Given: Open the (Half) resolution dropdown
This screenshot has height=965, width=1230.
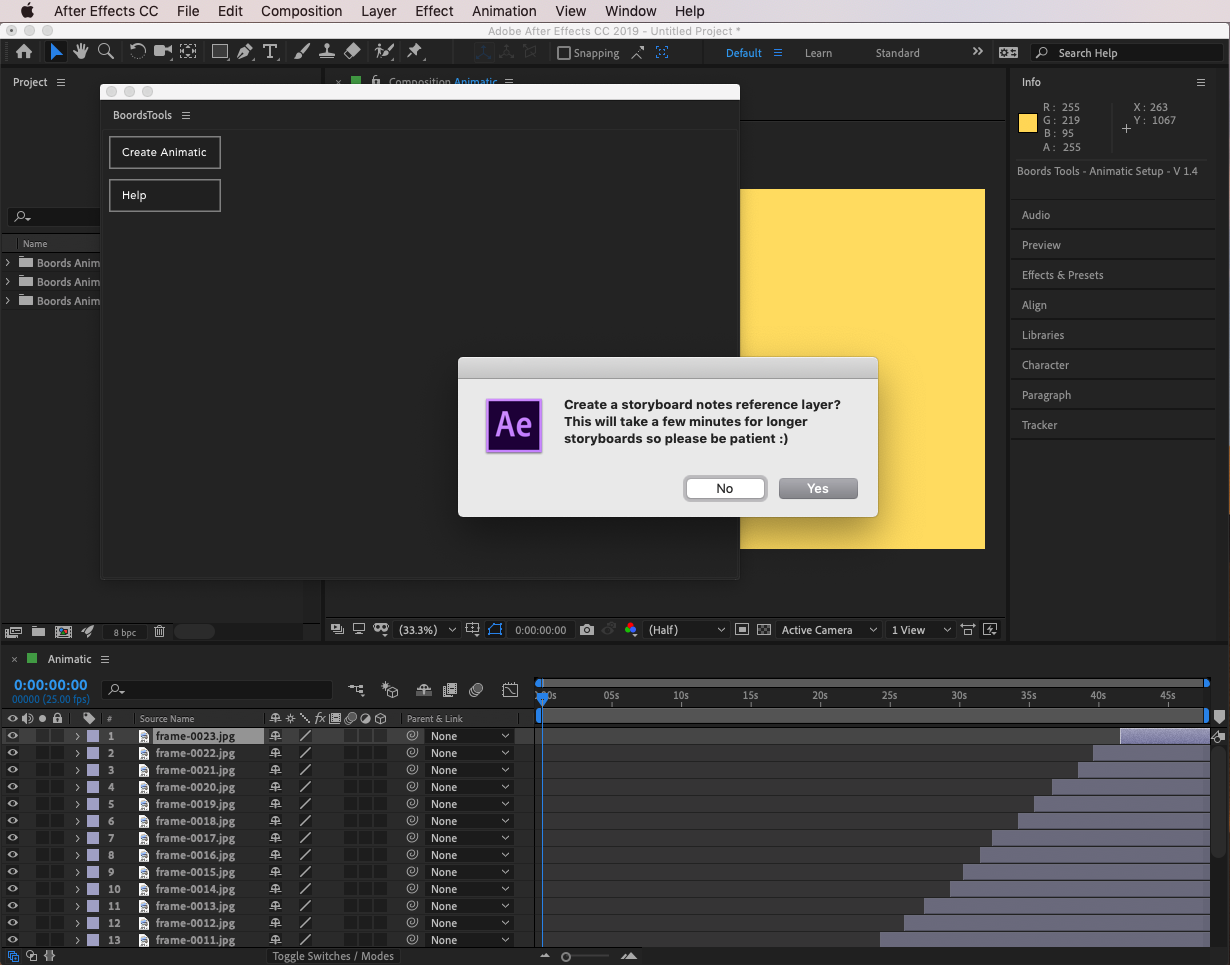Looking at the screenshot, I should coord(686,630).
